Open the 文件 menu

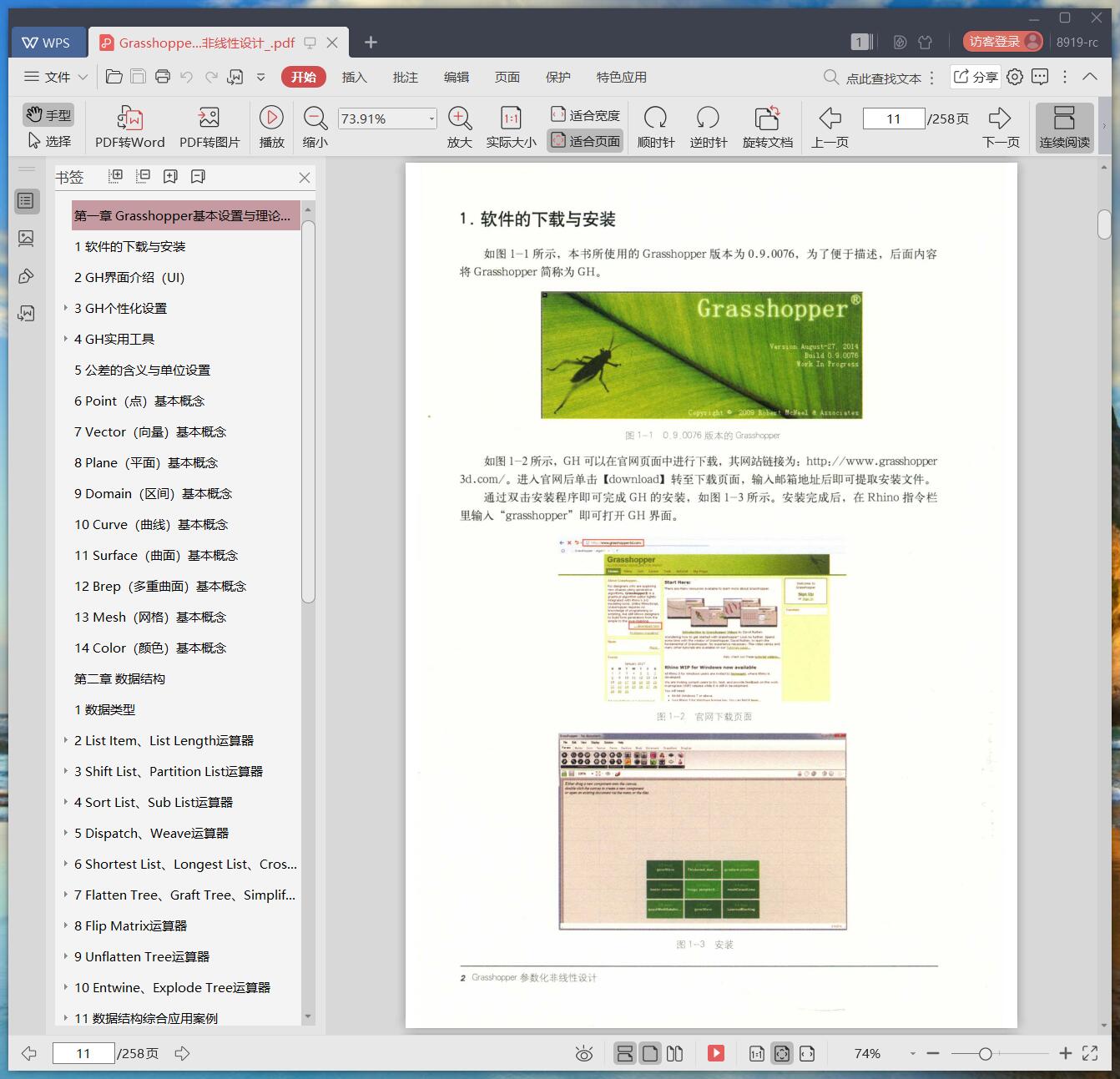(55, 77)
